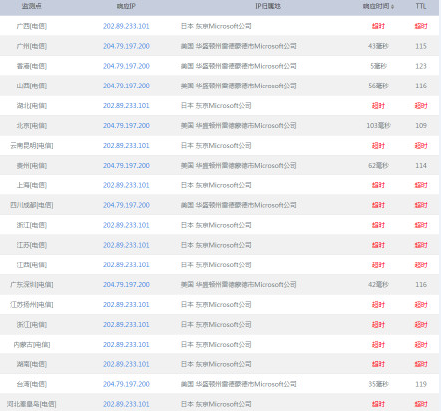Click the 42毫秒 response time value
The image size is (441, 411).
click(378, 285)
